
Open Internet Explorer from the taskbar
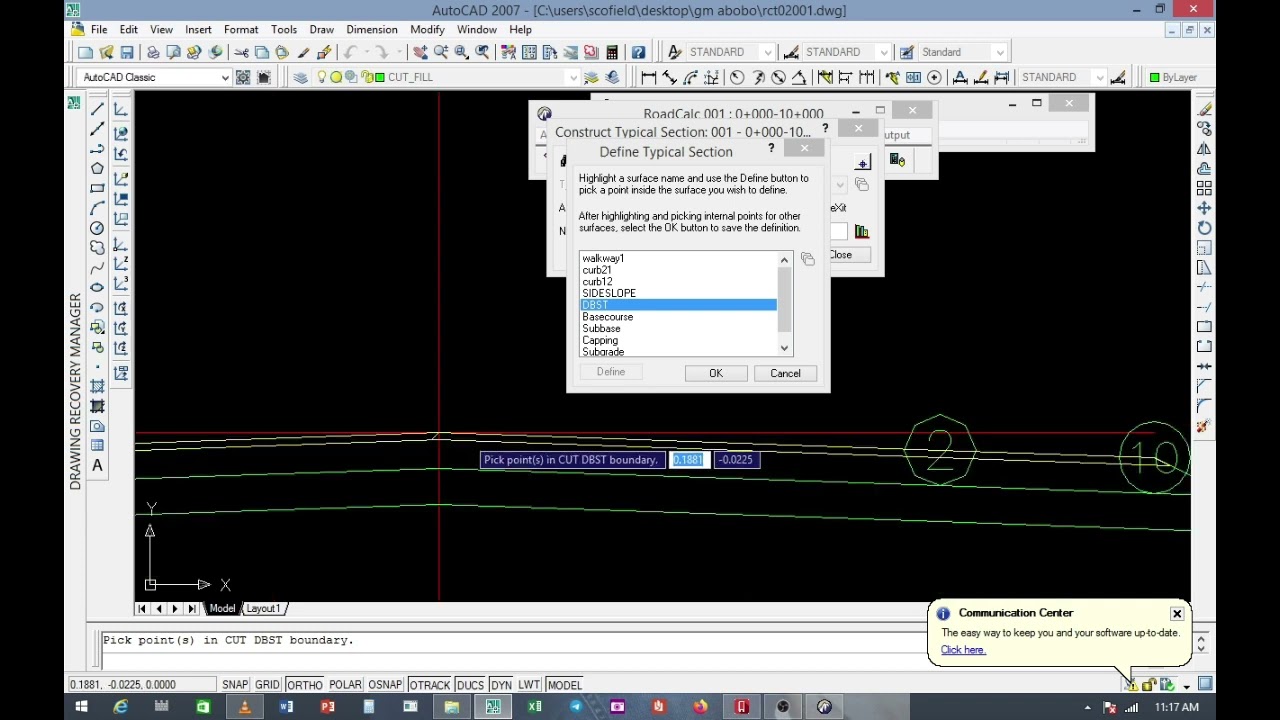(121, 707)
